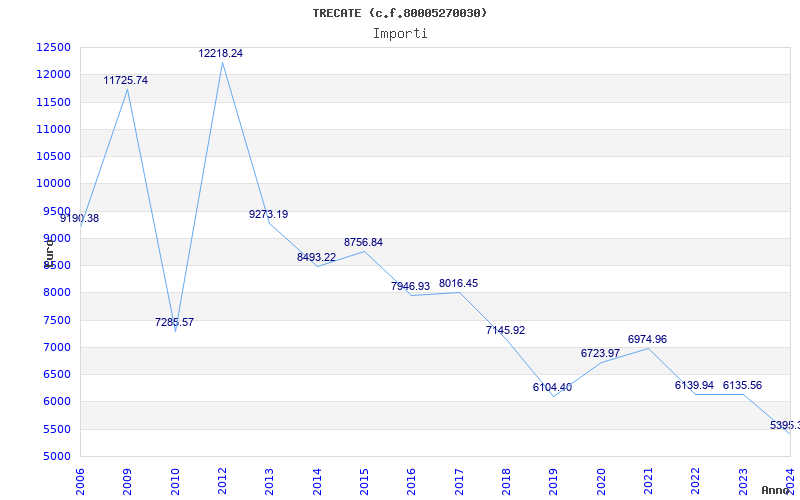The height and width of the screenshot is (500, 800).
Task: Select year 2014 on the x-axis
Action: pyautogui.click(x=317, y=482)
